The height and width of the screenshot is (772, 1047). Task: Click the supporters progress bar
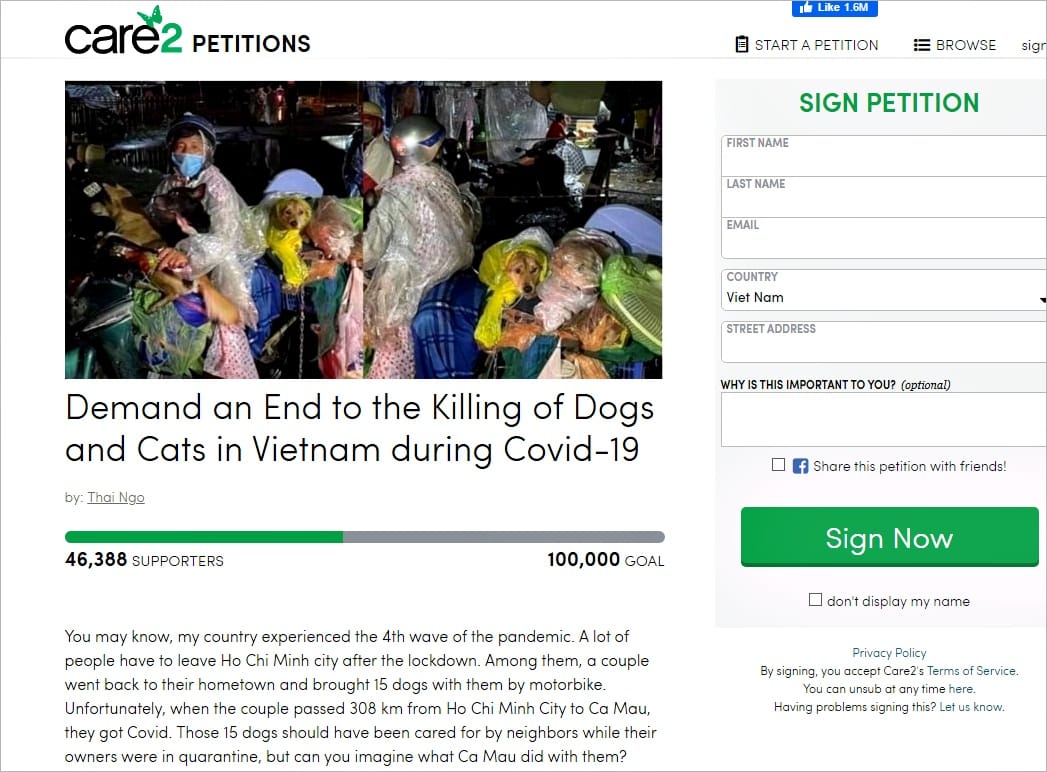click(364, 537)
